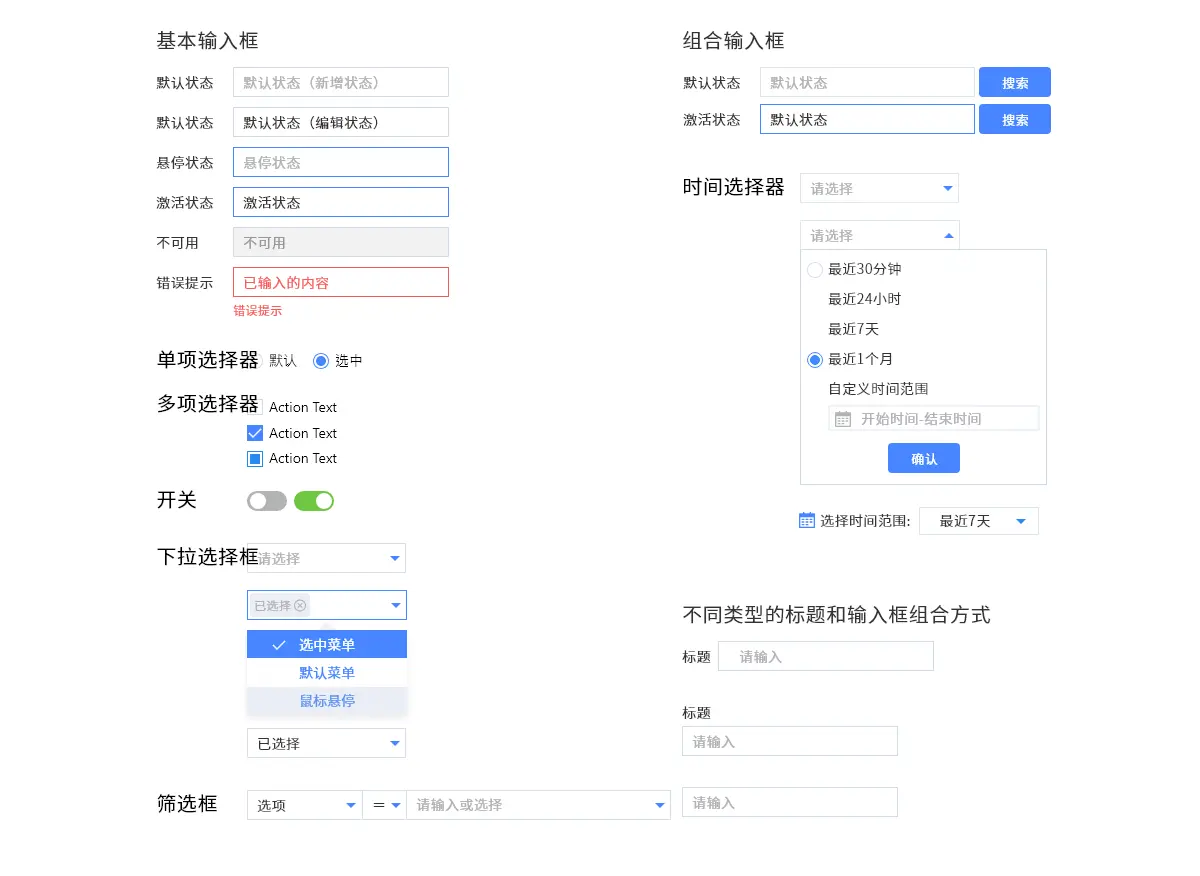Click 请输入 field directly under 标题 label

[790, 741]
